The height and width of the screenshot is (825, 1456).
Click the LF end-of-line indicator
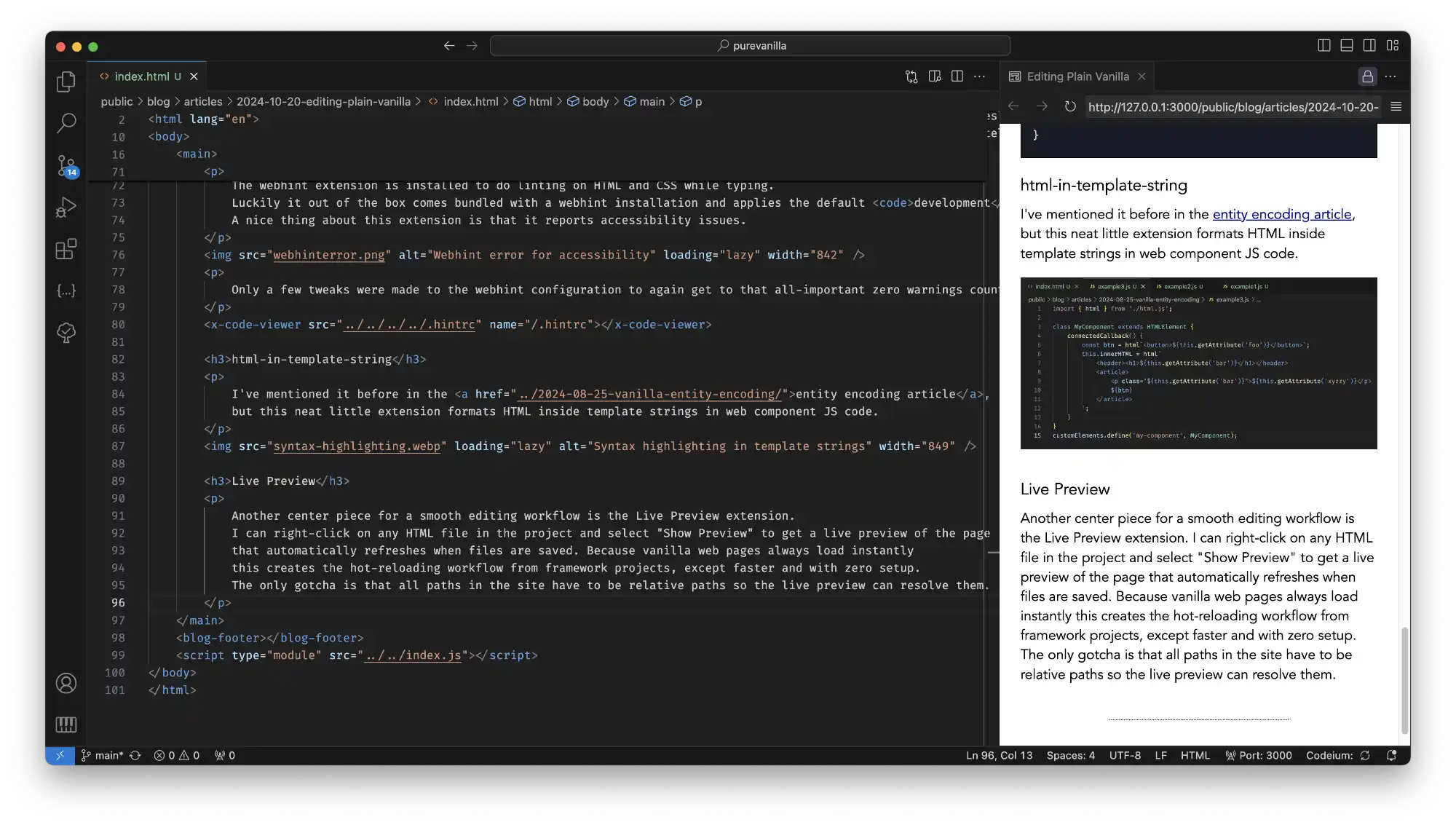1160,755
